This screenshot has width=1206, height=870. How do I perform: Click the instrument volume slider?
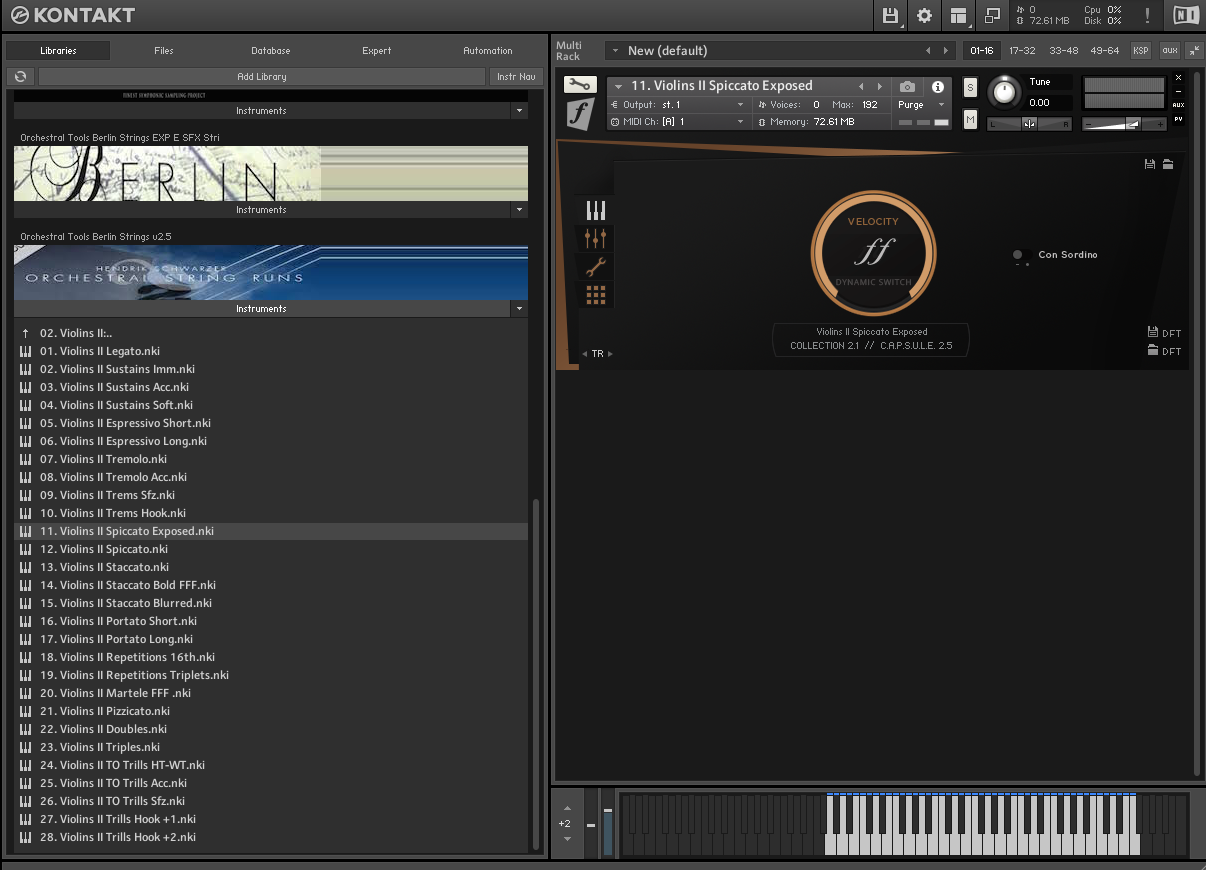click(x=1125, y=124)
